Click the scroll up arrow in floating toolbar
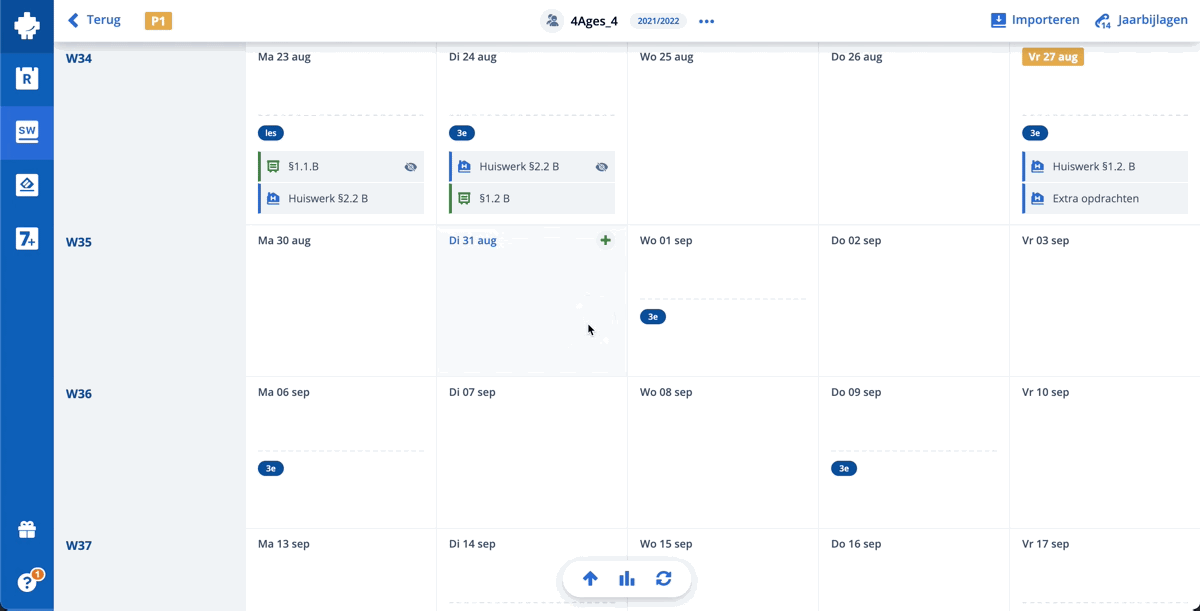 pyautogui.click(x=590, y=578)
